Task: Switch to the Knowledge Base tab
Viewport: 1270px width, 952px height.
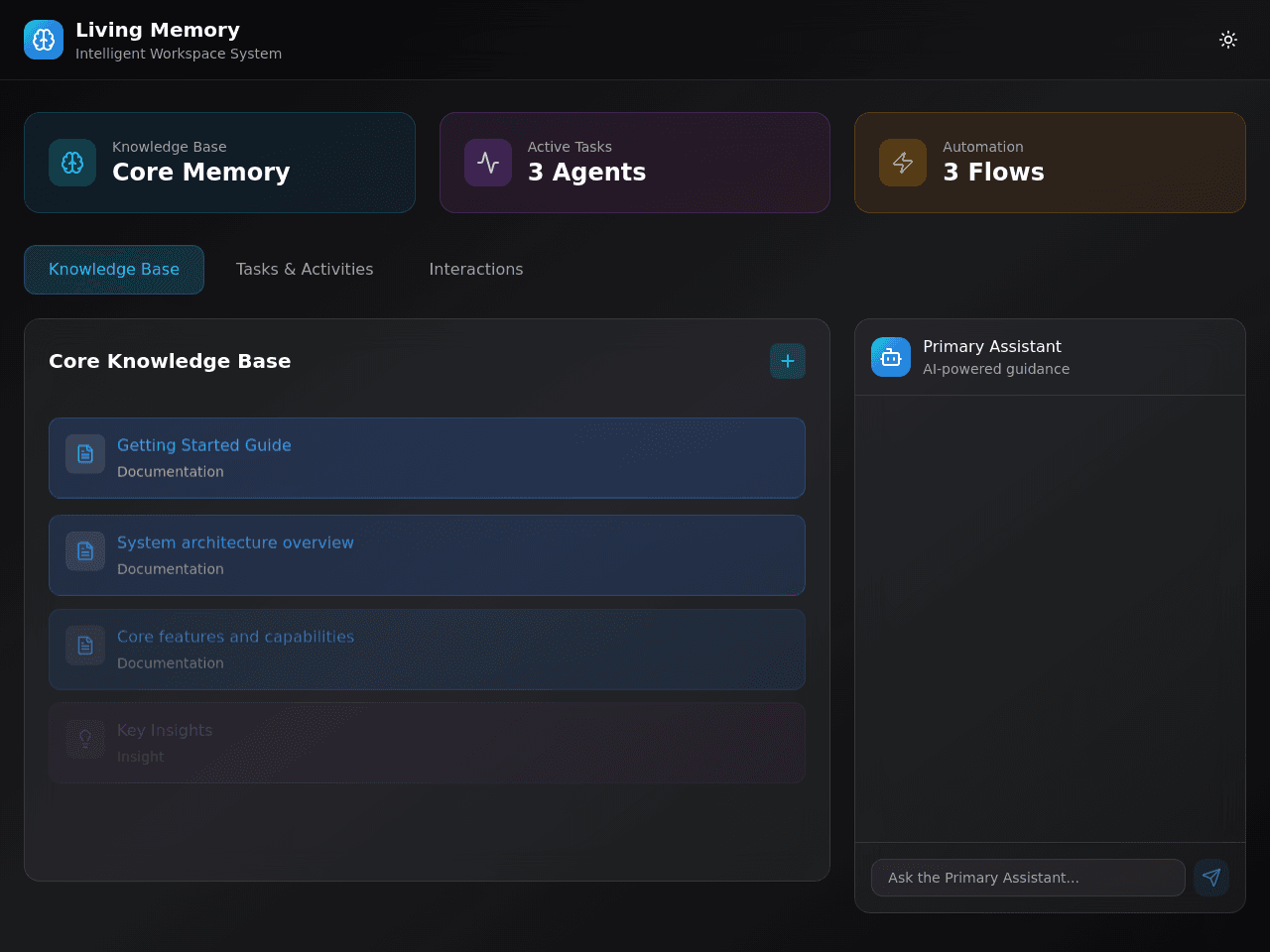Action: tap(114, 270)
